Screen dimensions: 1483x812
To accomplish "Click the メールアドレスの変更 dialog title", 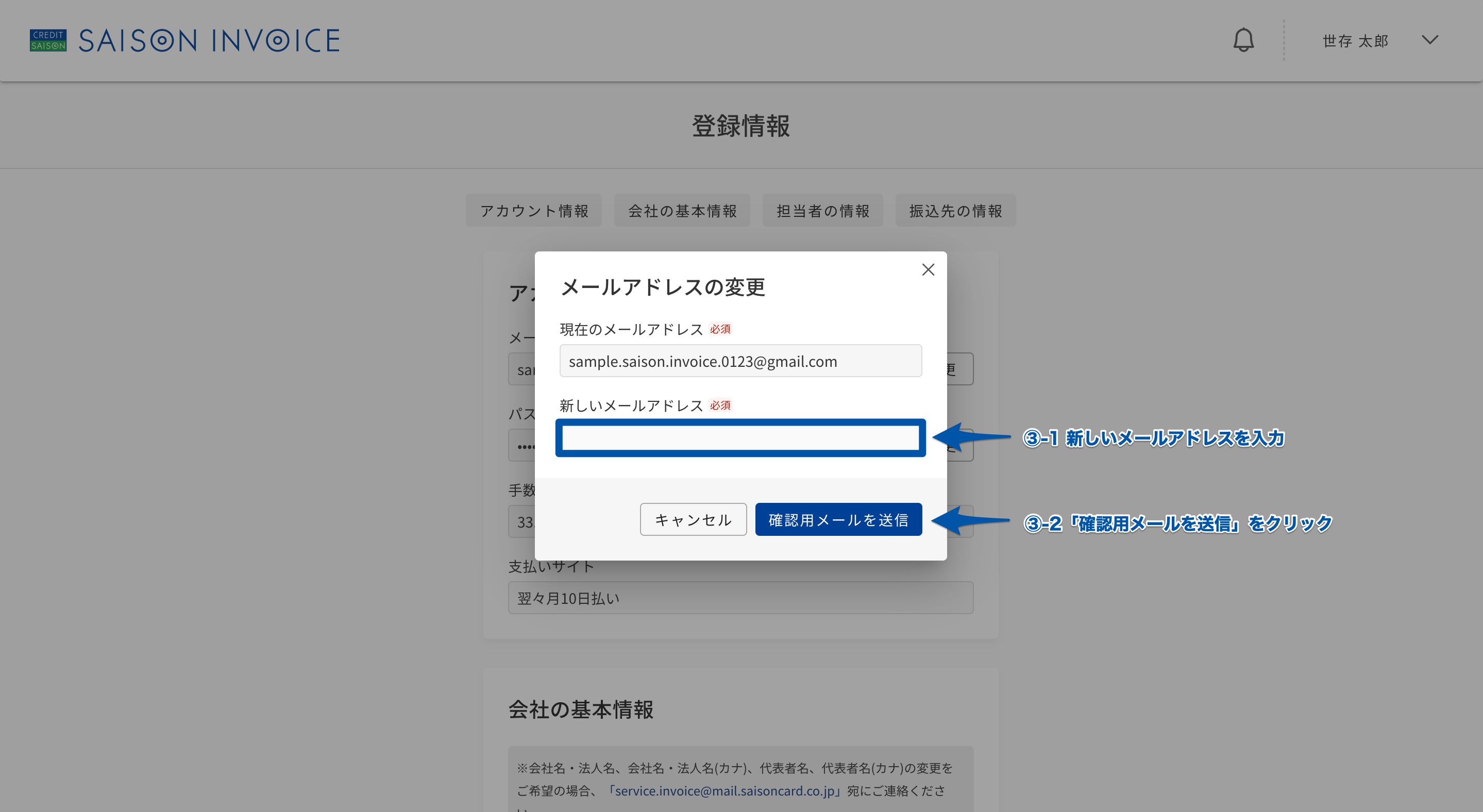I will pos(663,286).
